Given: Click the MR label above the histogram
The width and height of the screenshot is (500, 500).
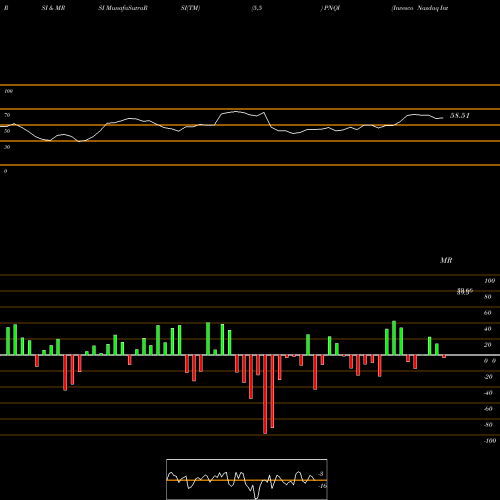Looking at the screenshot, I should tap(446, 260).
